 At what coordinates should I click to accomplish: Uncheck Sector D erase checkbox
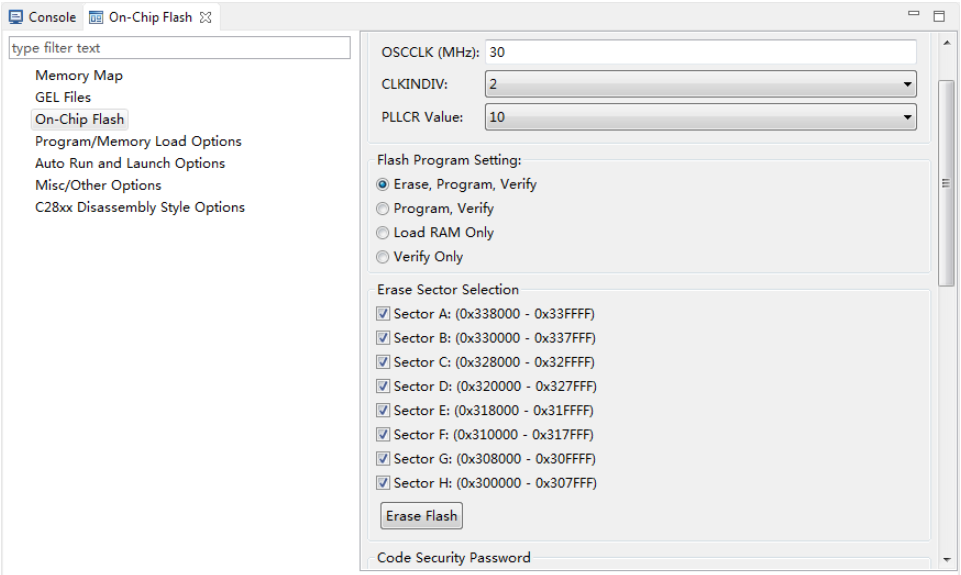point(383,386)
